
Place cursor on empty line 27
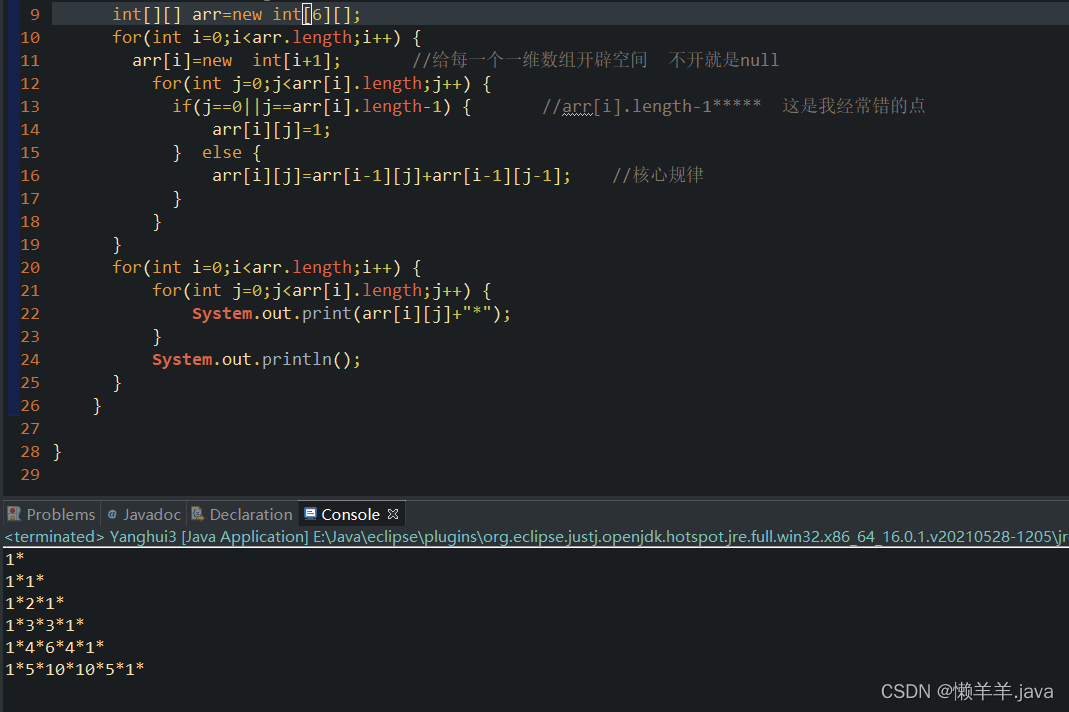click(300, 428)
